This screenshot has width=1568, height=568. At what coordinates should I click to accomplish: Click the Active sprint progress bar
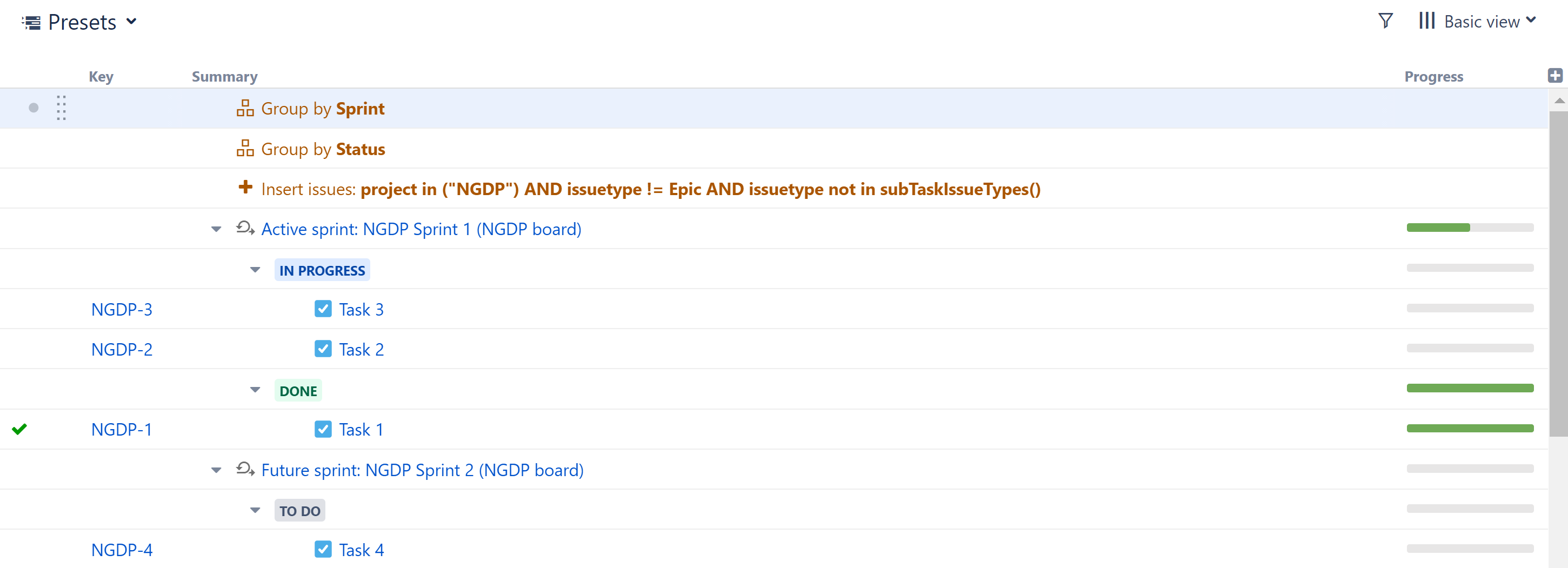(x=1470, y=228)
